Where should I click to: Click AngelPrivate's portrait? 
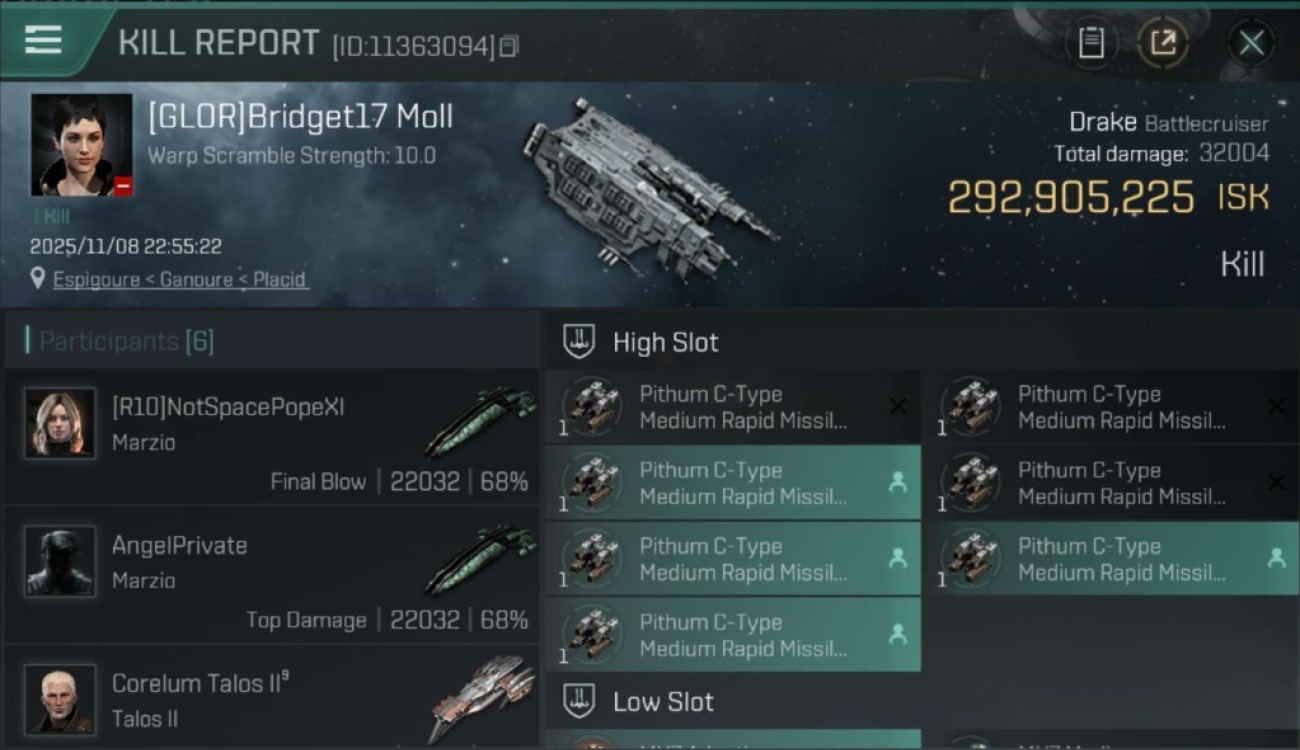[60, 561]
